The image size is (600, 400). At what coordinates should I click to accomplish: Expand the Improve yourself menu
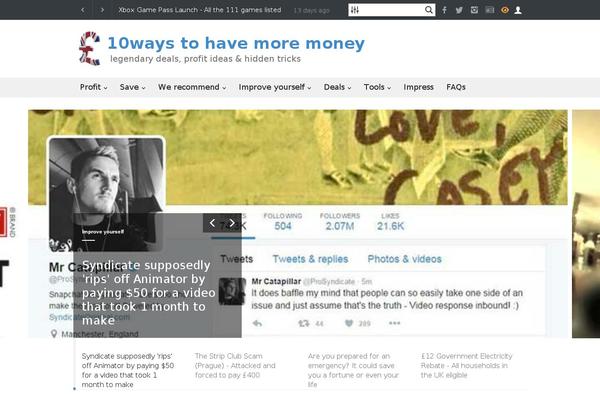(275, 87)
